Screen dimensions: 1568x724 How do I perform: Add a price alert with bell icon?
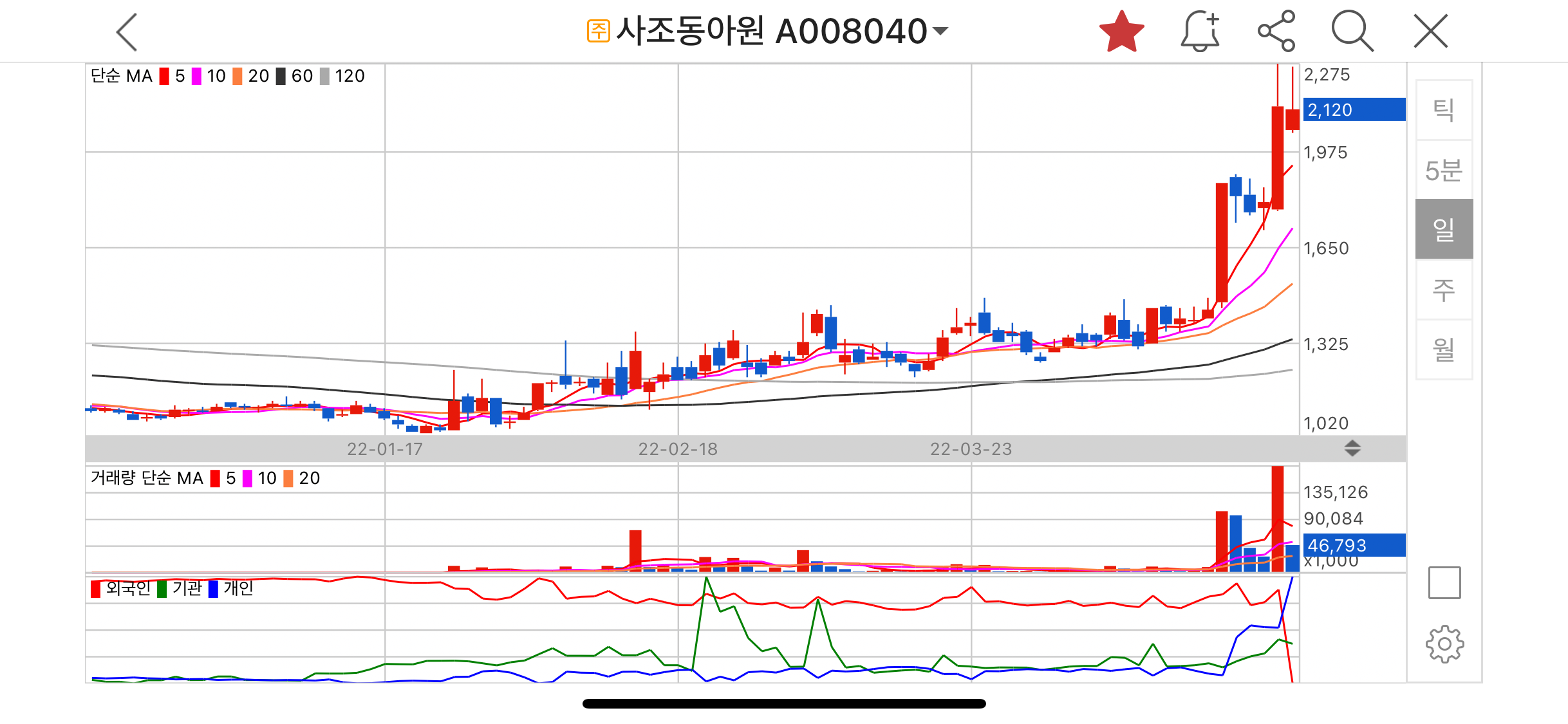[1200, 32]
